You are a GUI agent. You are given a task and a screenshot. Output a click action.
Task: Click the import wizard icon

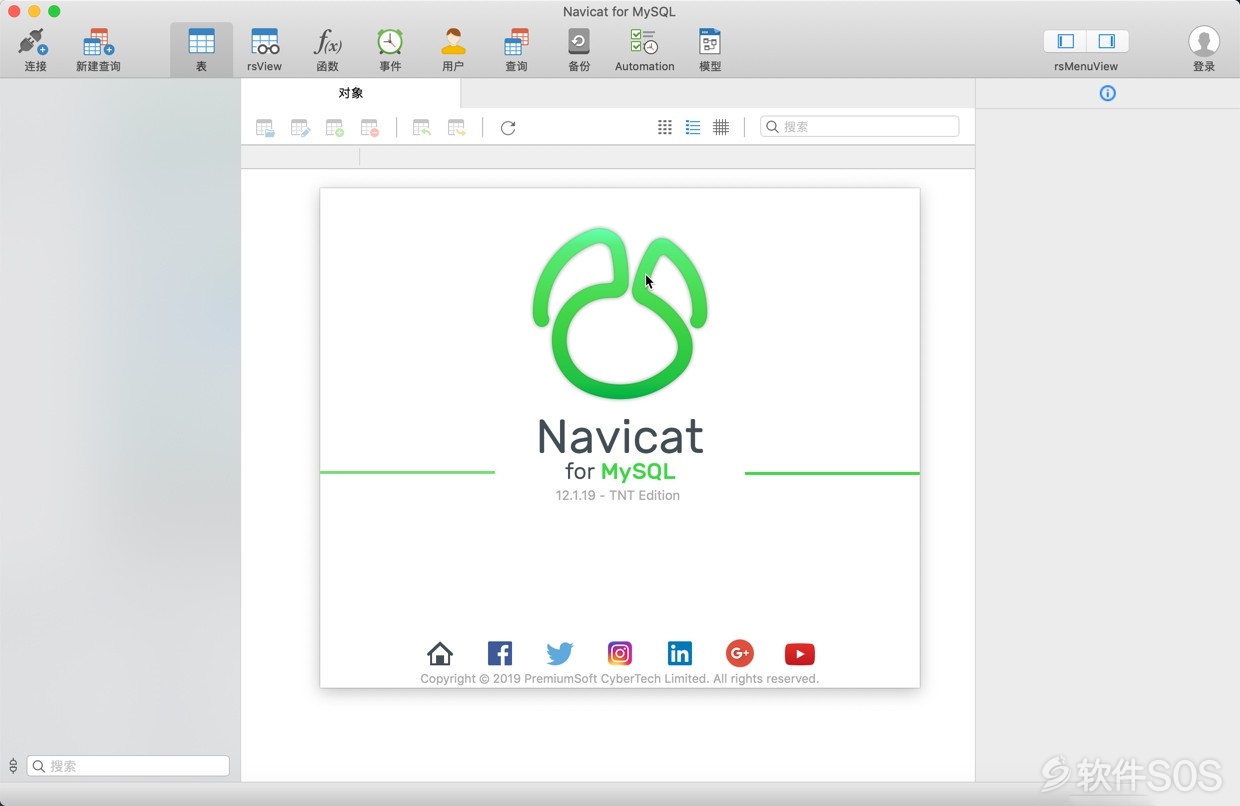(422, 128)
